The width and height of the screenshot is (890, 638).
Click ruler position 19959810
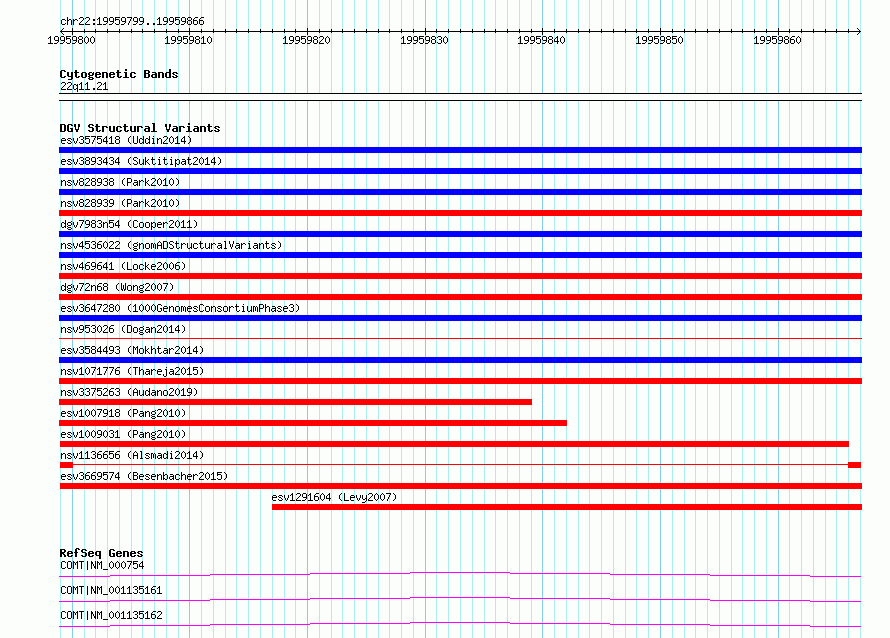[x=188, y=40]
